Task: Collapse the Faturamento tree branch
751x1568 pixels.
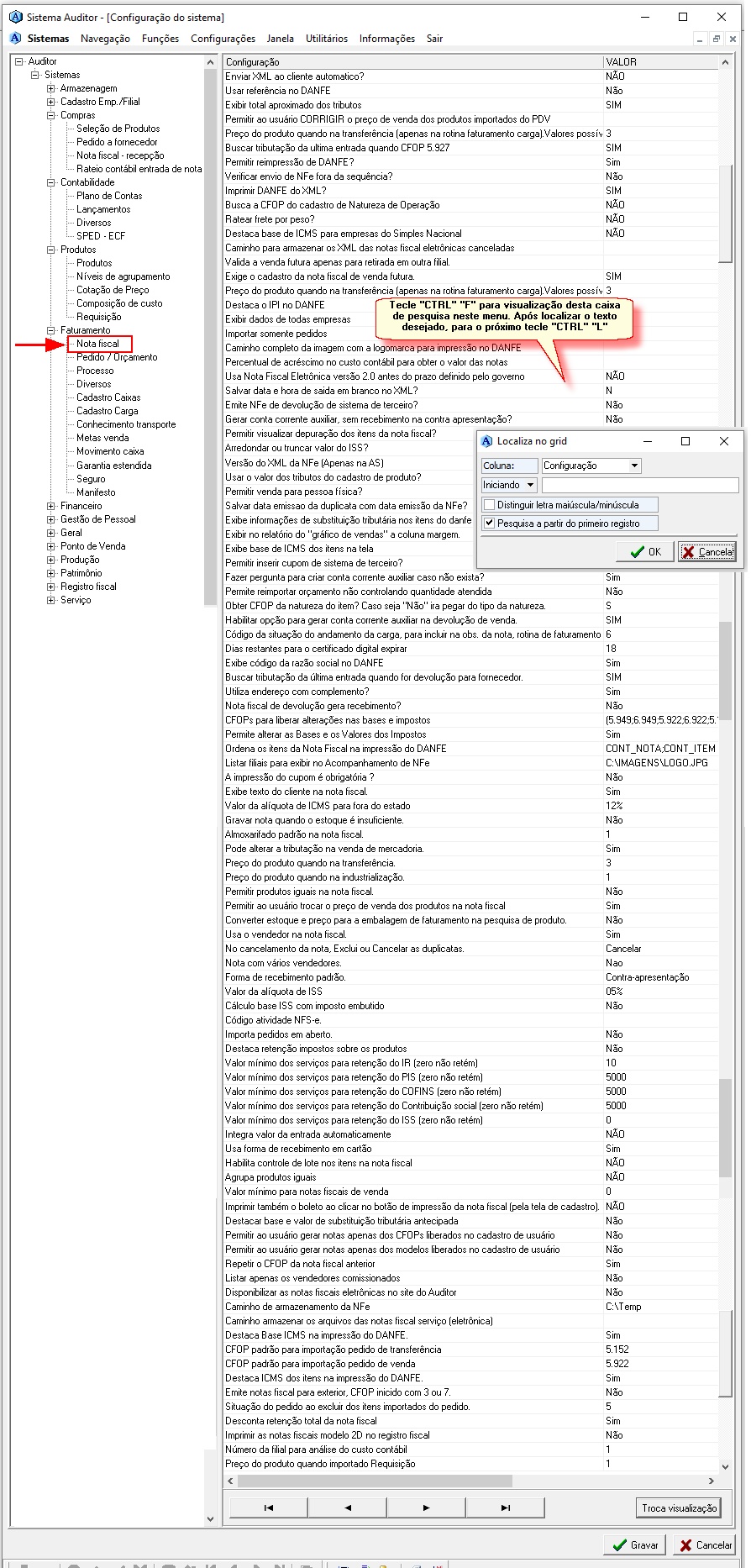Action: [x=51, y=330]
